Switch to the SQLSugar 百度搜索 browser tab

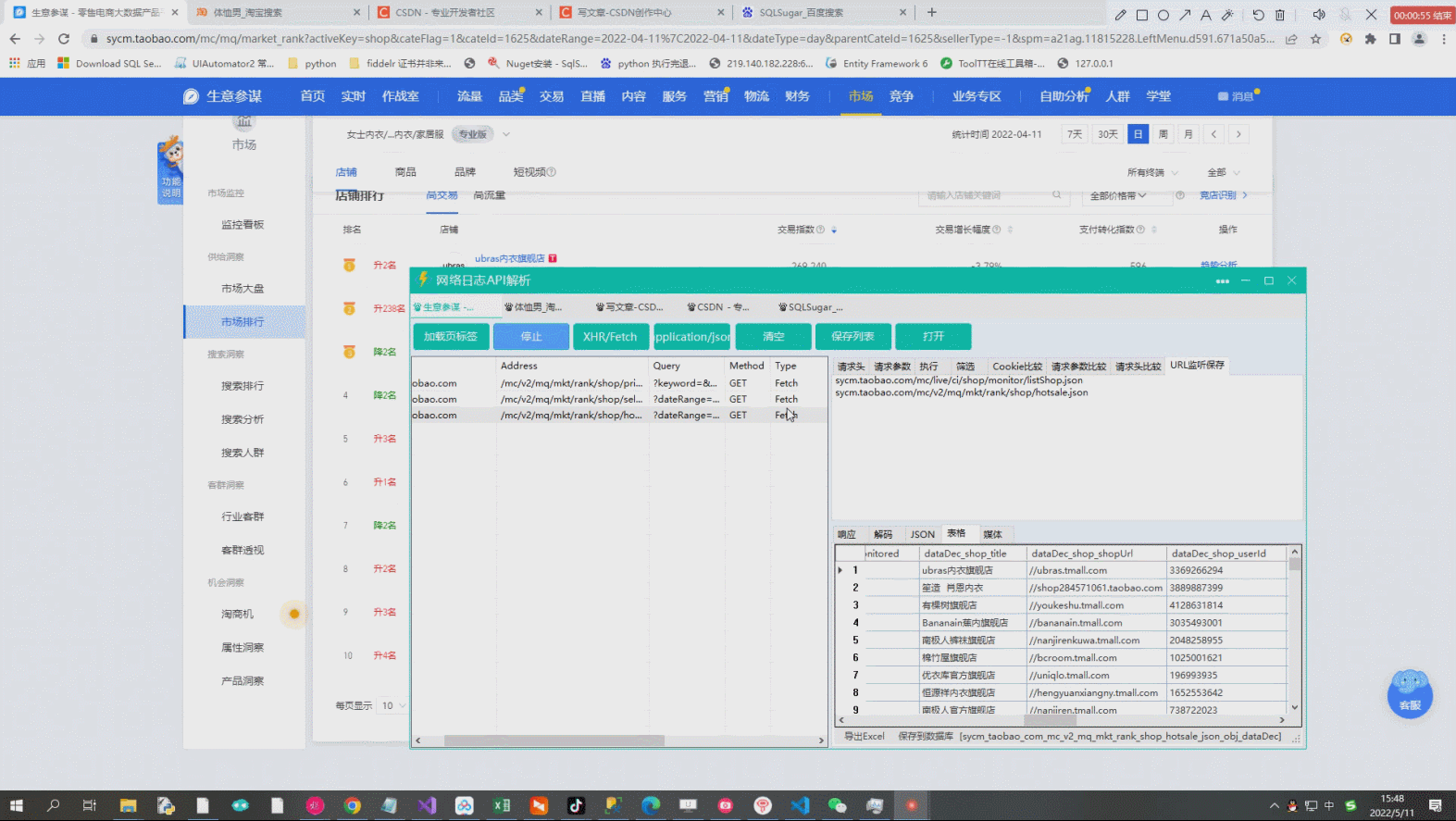click(x=822, y=12)
